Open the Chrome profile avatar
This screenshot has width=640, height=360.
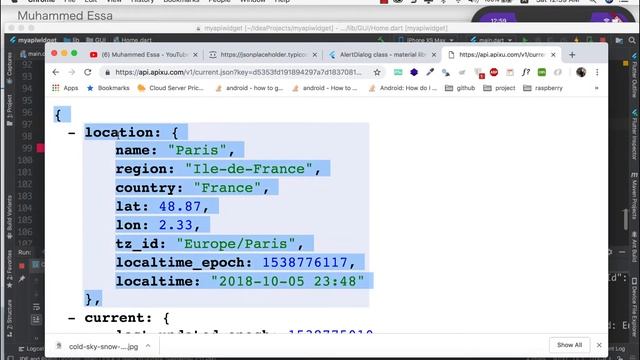tap(581, 72)
